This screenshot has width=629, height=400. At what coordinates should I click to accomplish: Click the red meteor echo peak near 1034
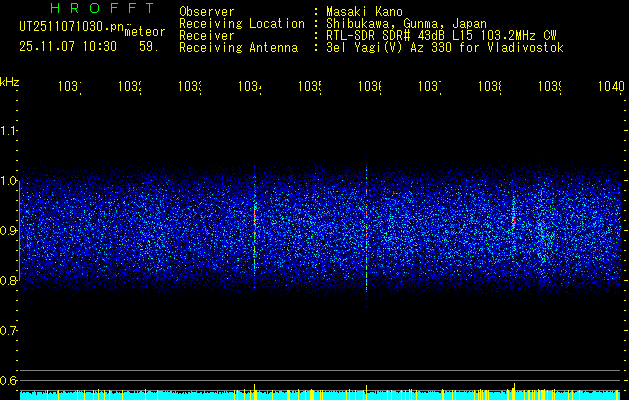(x=255, y=213)
